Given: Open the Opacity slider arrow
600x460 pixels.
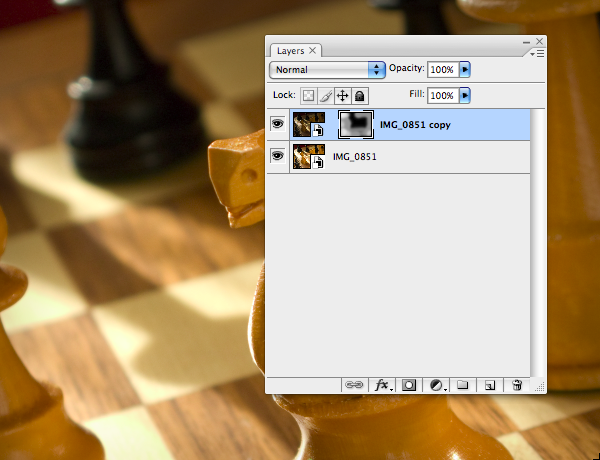Looking at the screenshot, I should (x=465, y=70).
